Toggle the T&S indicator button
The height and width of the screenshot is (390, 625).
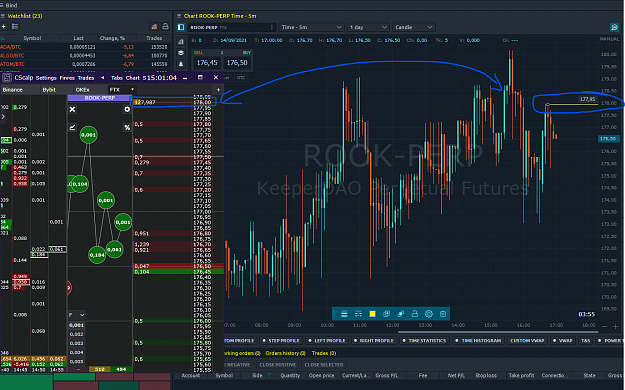[585, 341]
